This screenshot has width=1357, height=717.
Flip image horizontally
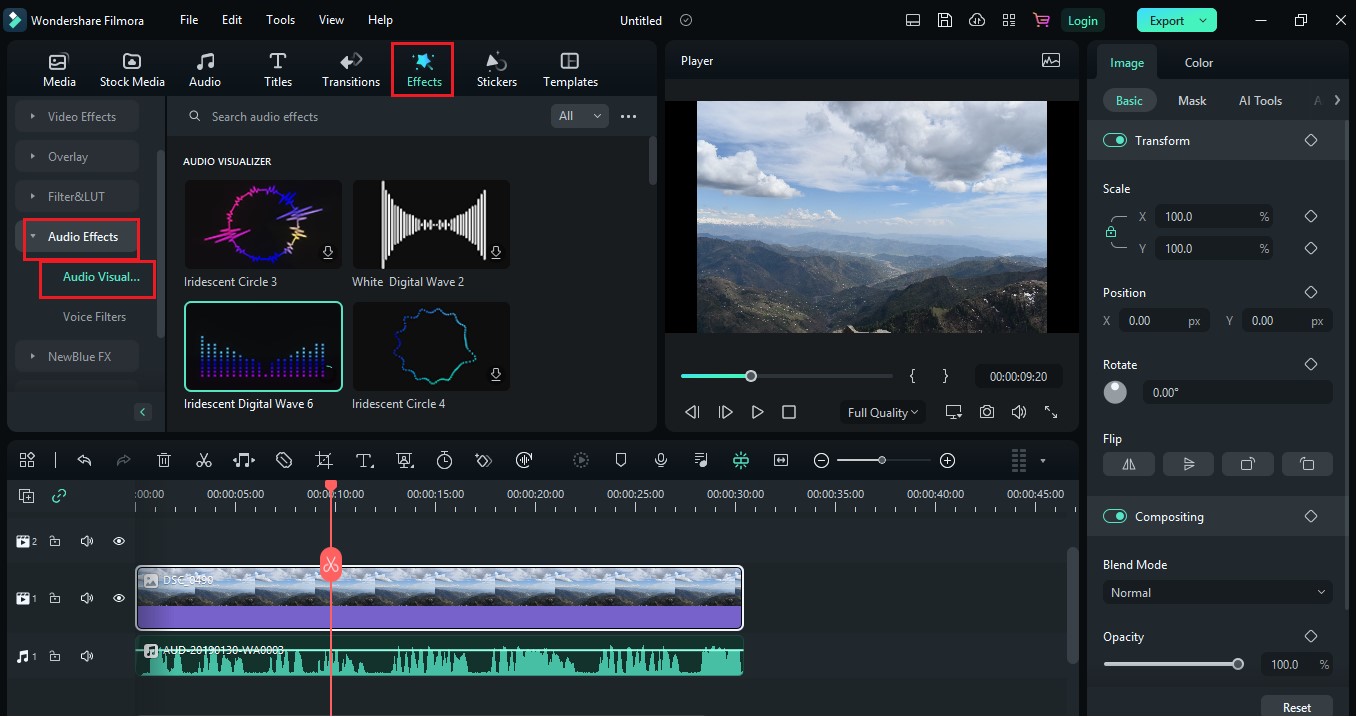(x=1128, y=464)
